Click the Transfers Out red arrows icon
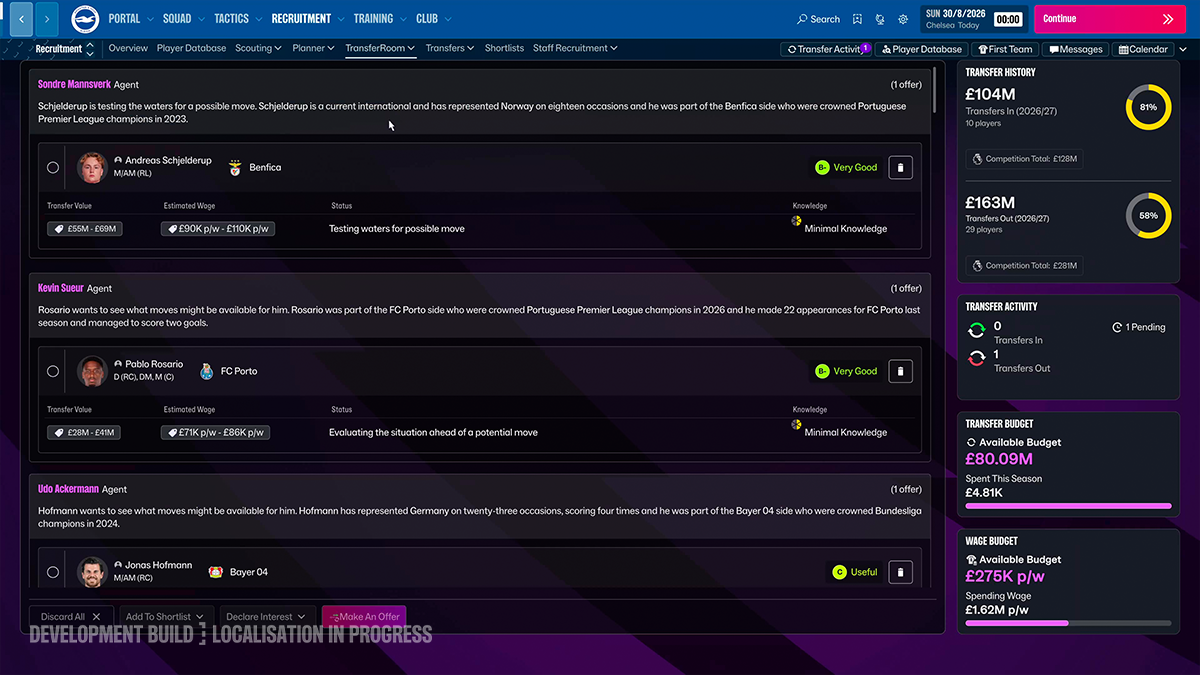This screenshot has width=1200, height=675. pos(977,358)
